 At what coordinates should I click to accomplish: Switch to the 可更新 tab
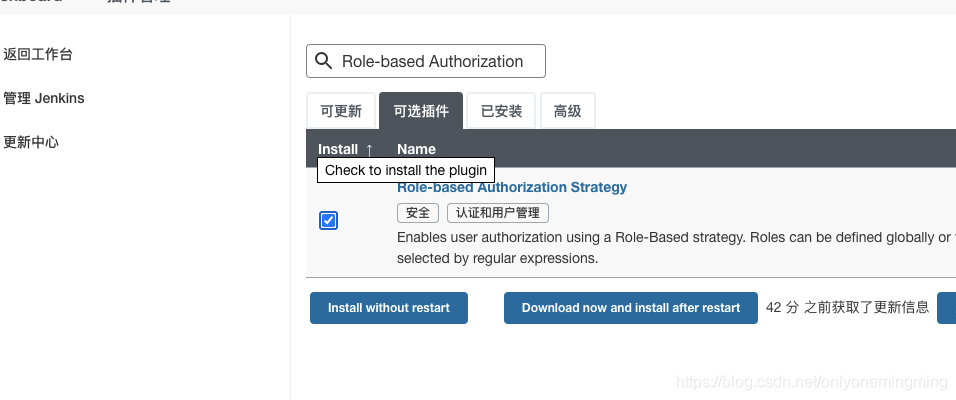[x=341, y=111]
